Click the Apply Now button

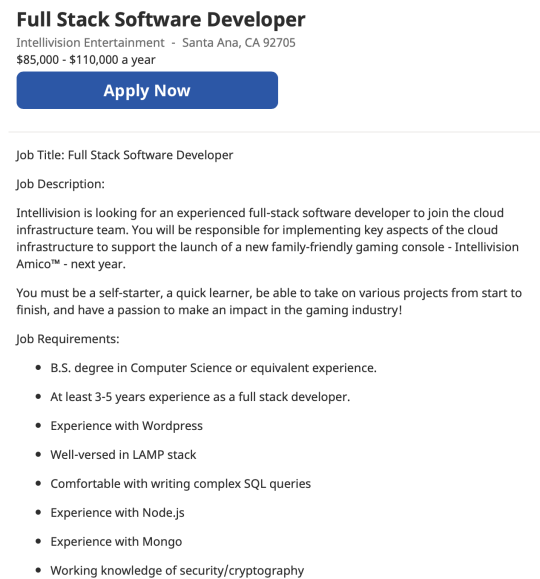point(147,90)
